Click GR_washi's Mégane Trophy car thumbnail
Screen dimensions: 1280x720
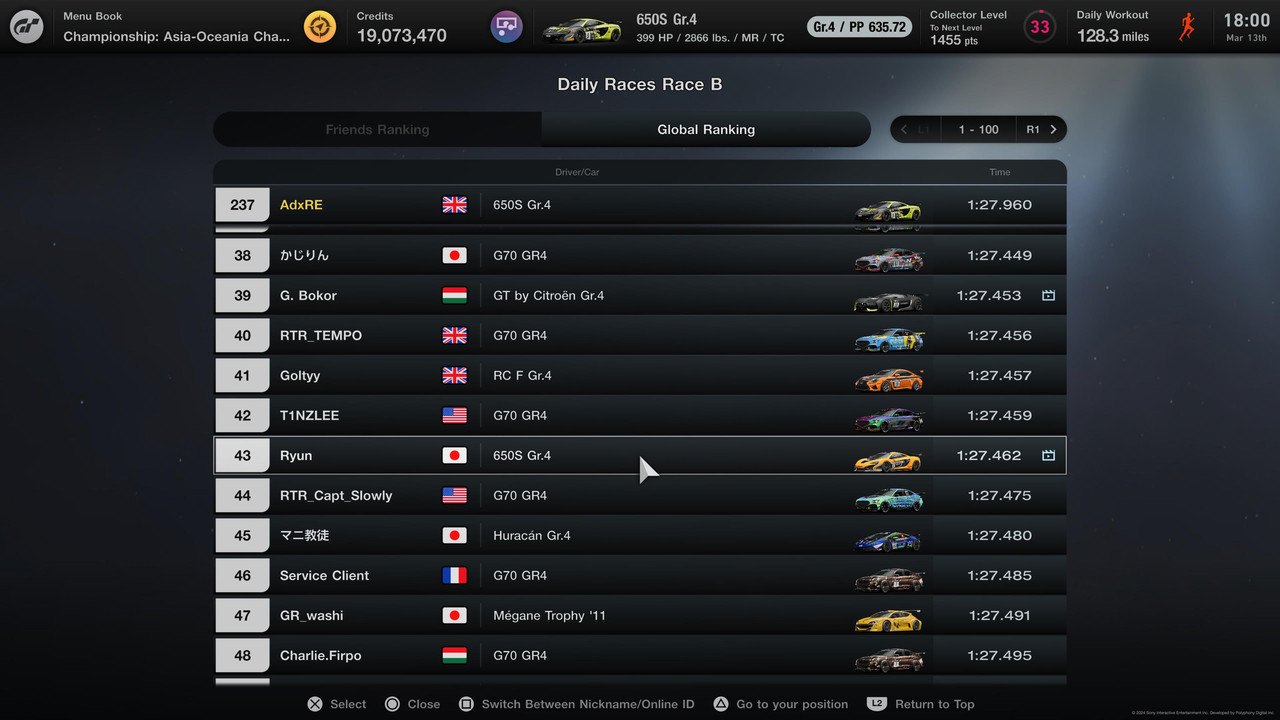888,619
